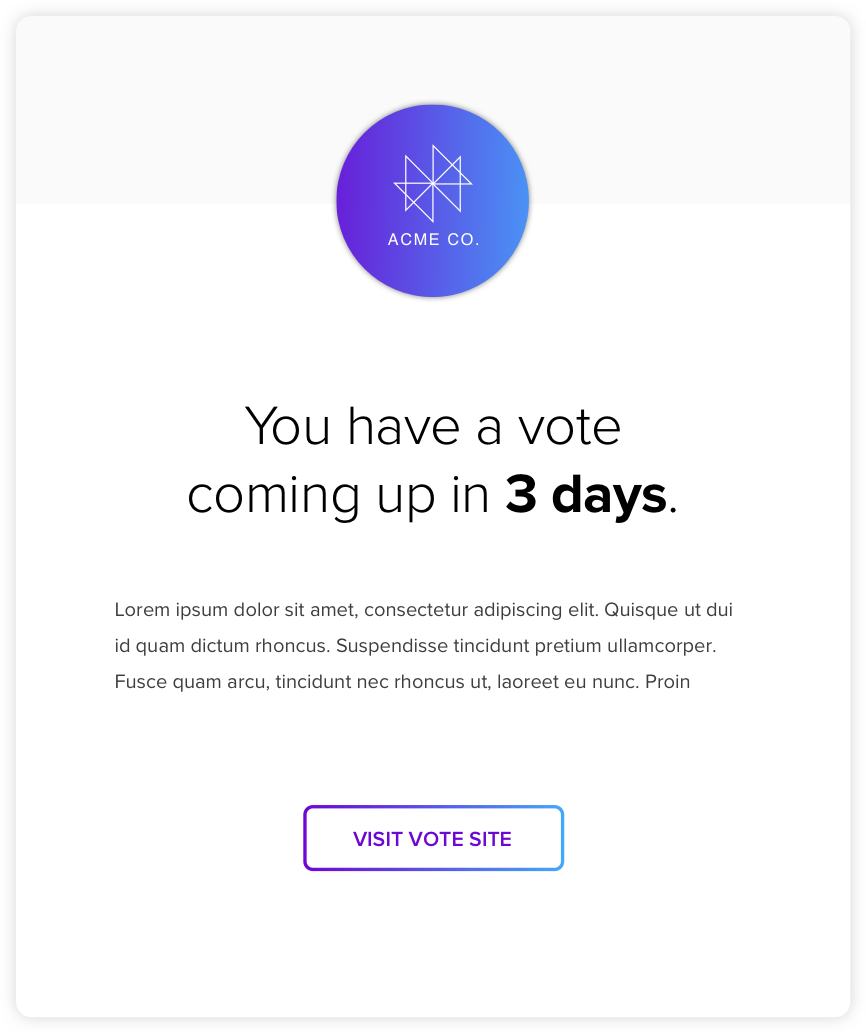The image size is (866, 1034).
Task: Click the word 'Fusce' in the last line
Action: (140, 681)
